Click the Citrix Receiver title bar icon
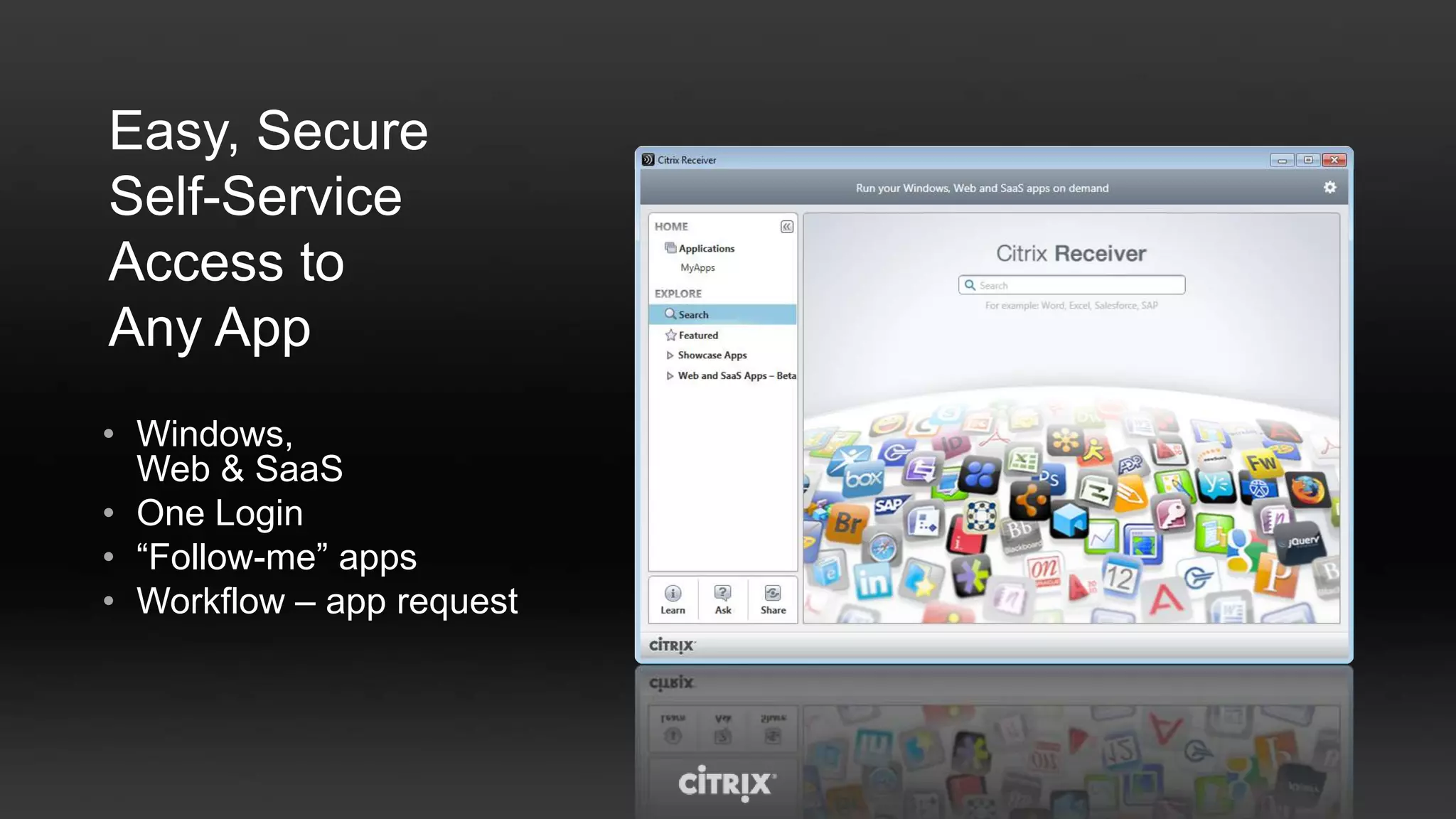The width and height of the screenshot is (1456, 819). tap(648, 159)
